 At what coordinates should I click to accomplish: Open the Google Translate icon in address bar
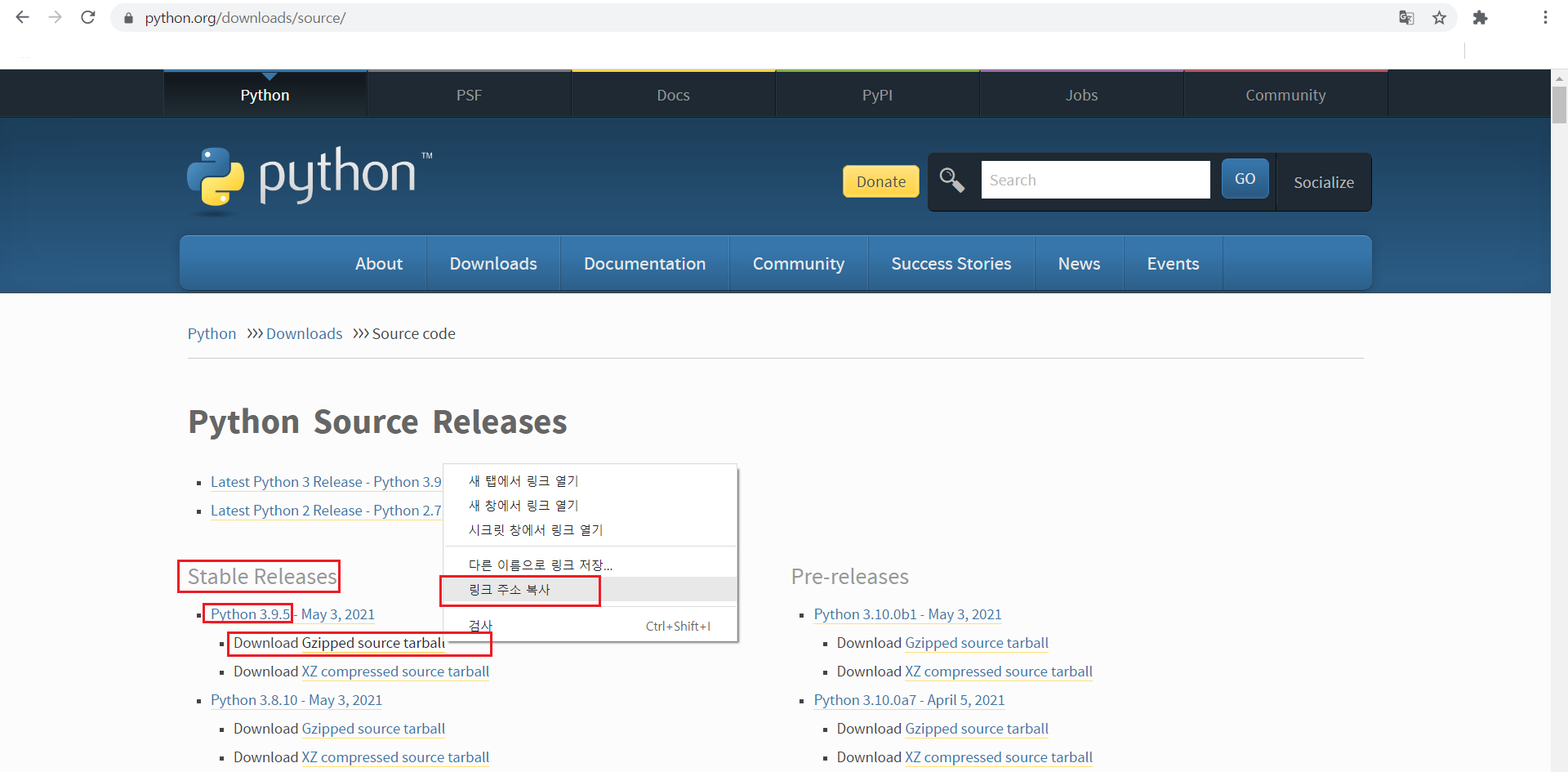1406,17
